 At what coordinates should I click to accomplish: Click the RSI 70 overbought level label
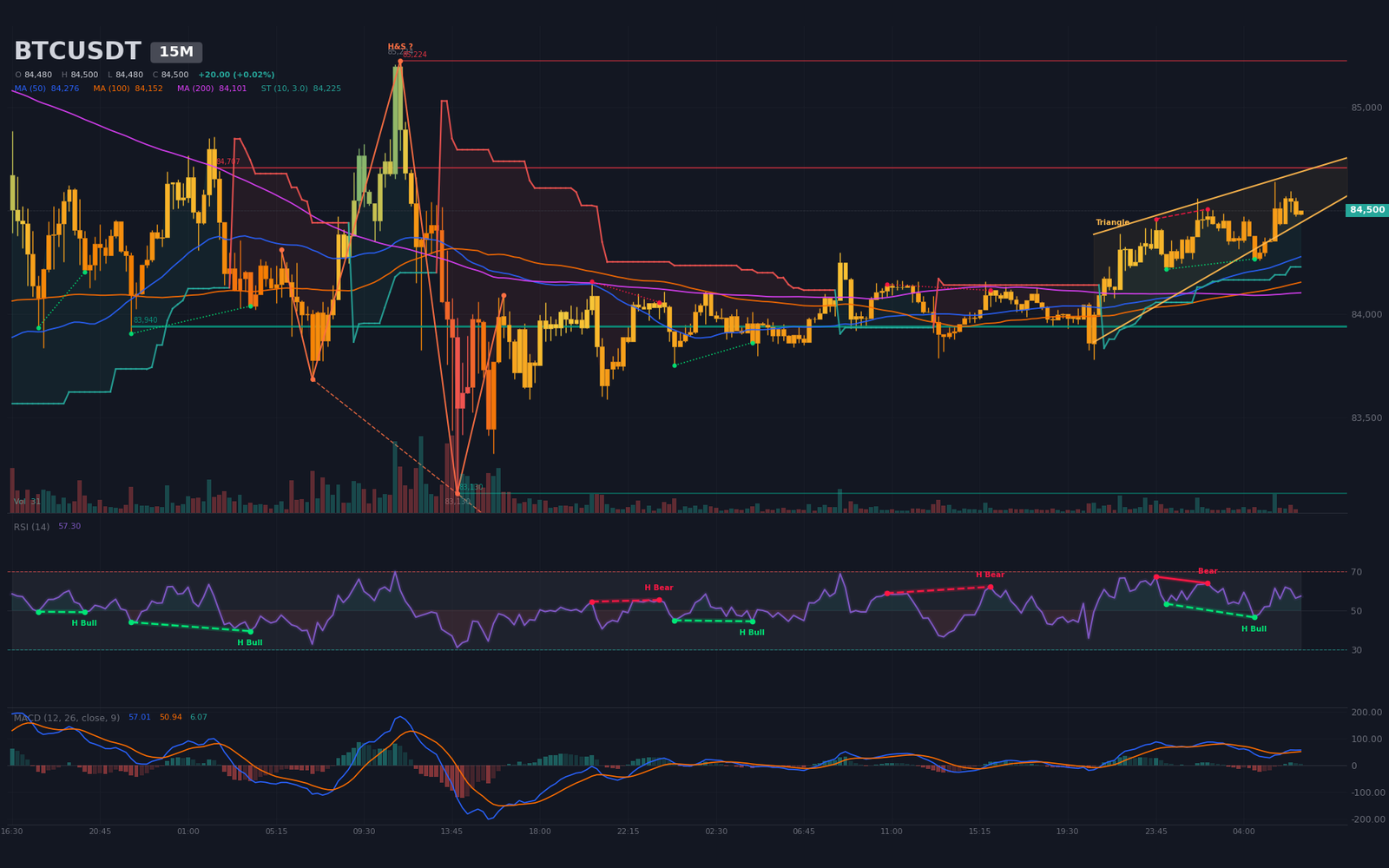(1356, 572)
